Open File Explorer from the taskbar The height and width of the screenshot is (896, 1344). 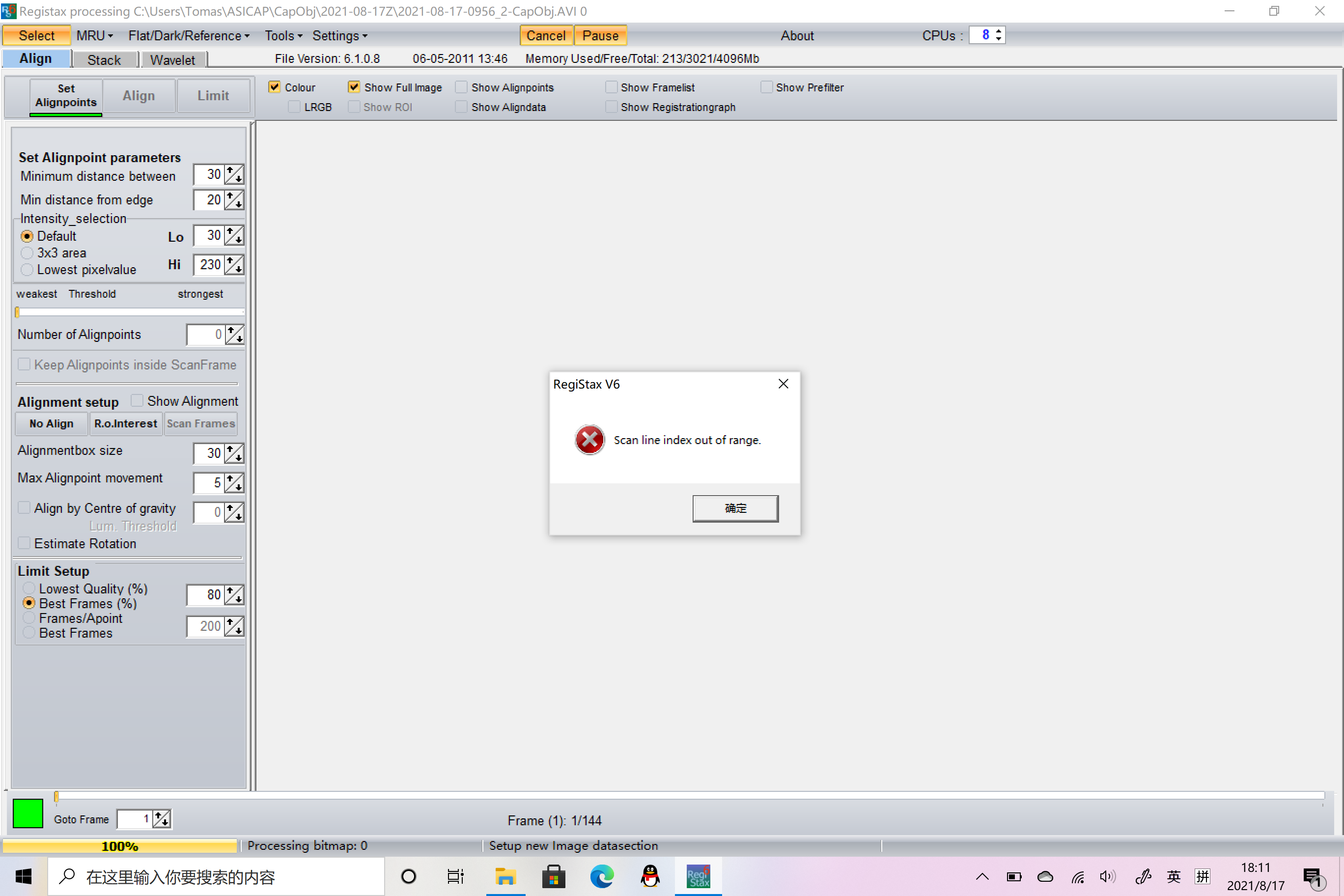tap(505, 876)
